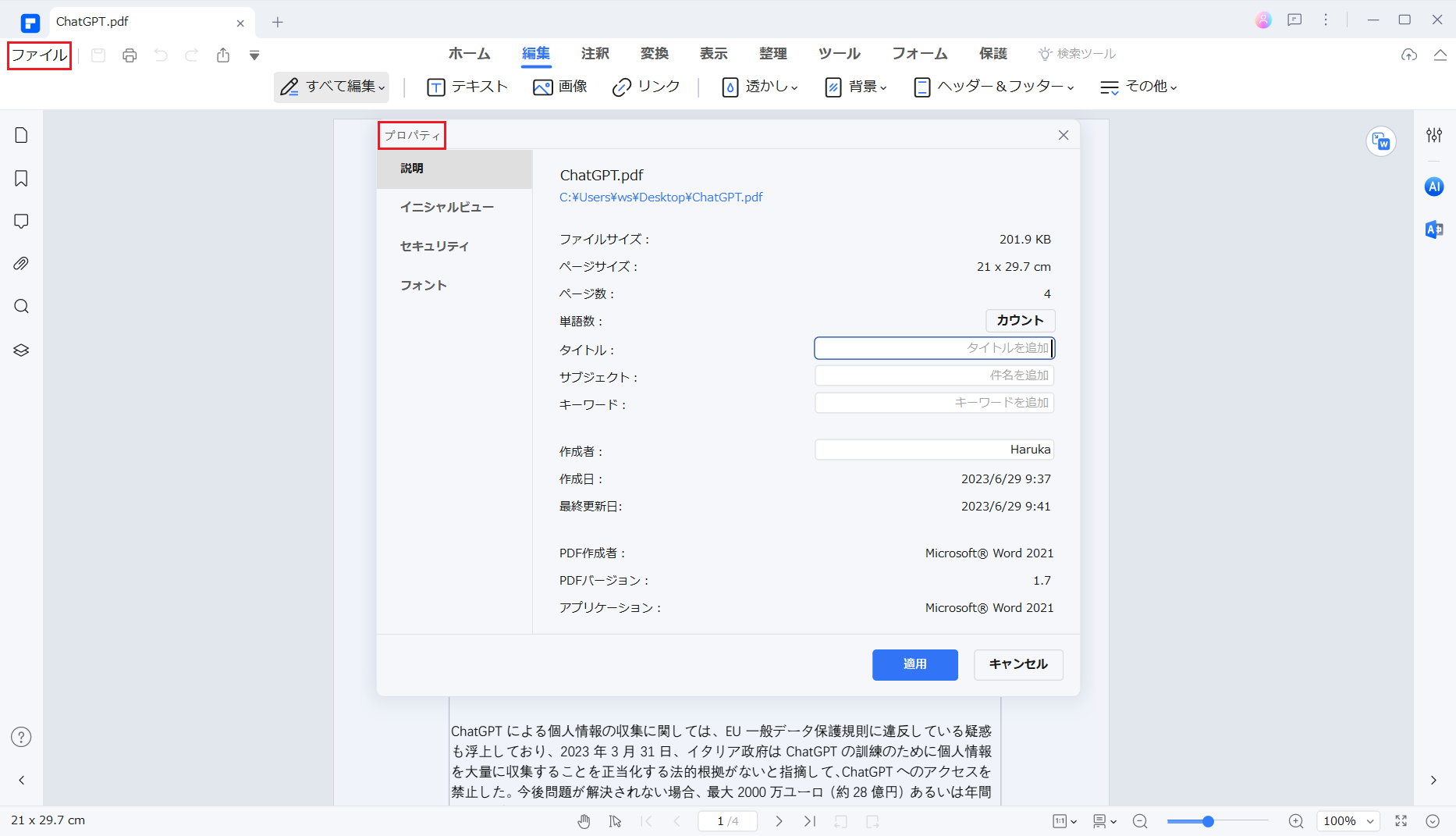This screenshot has width=1456, height=836.
Task: Close the プロパティ dialog
Action: (1064, 135)
